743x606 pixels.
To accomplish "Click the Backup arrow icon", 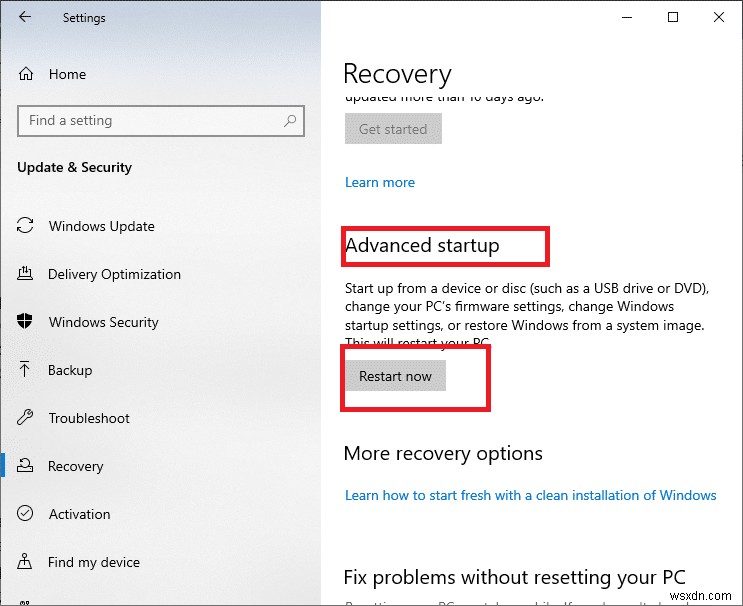I will 26,370.
